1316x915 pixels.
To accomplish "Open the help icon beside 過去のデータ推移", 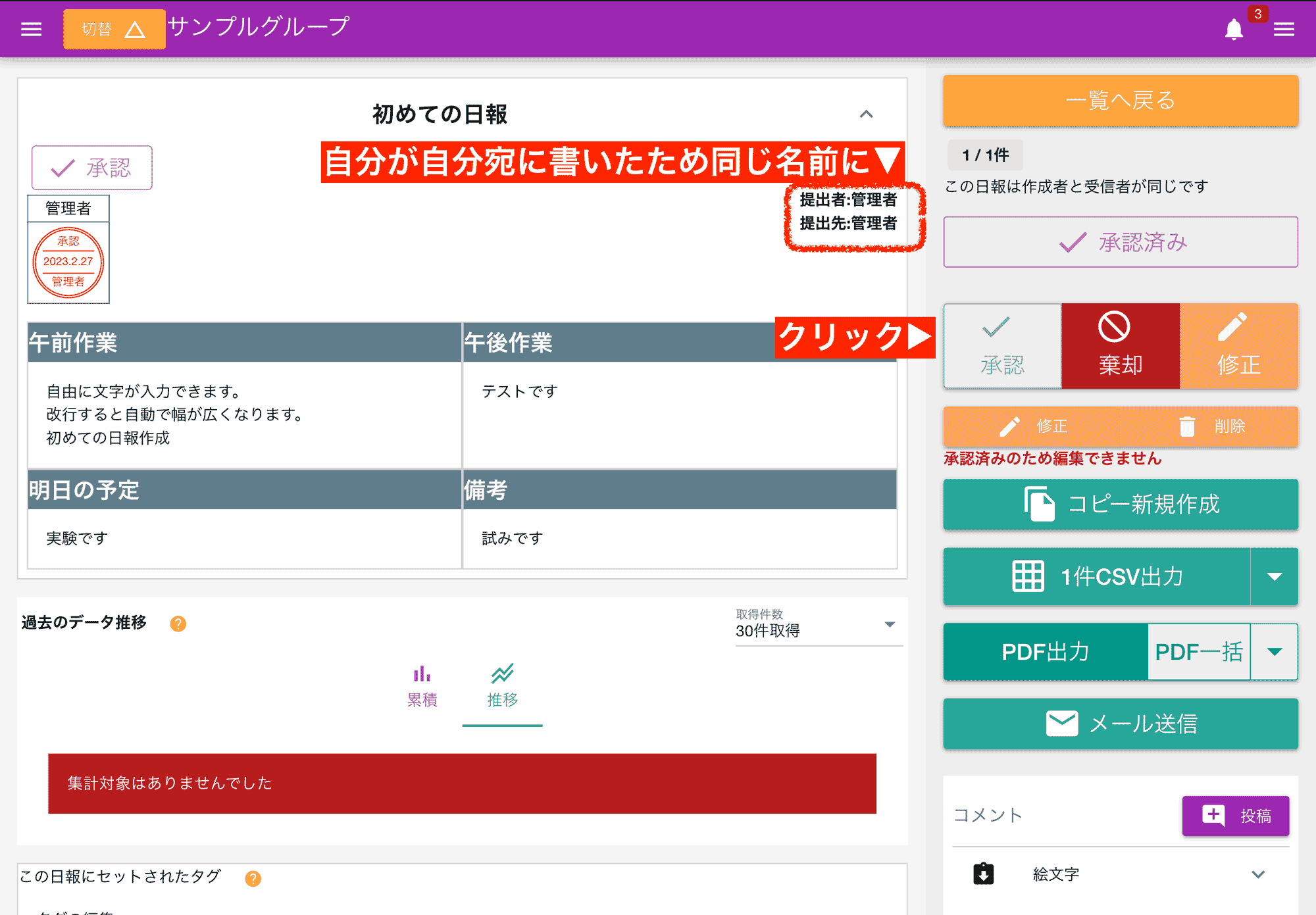I will (178, 623).
